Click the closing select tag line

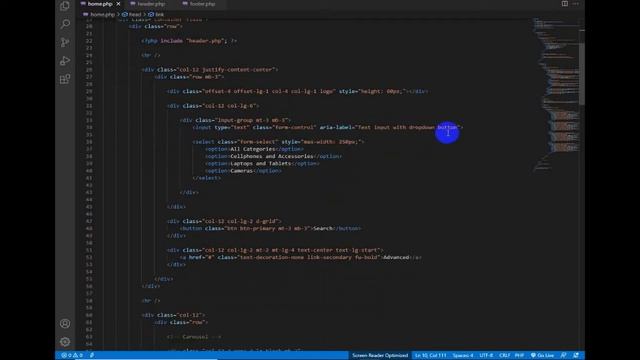[x=207, y=178]
